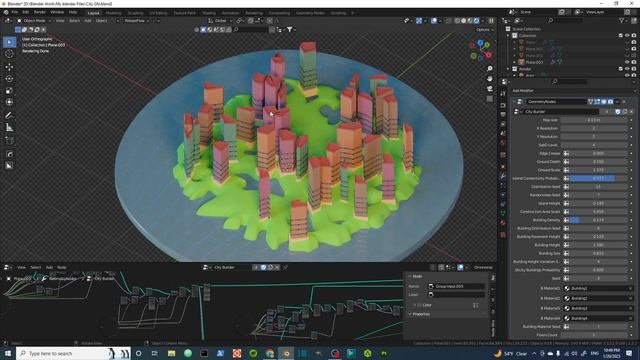The height and width of the screenshot is (360, 640).
Task: Click the viewport navigation axis gizmo
Action: coord(480,50)
